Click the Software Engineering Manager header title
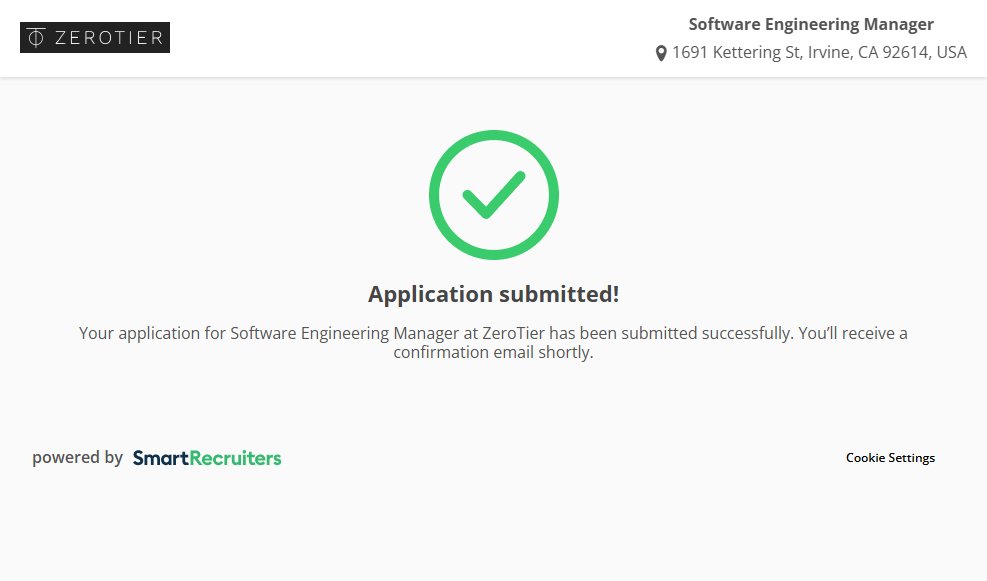The width and height of the screenshot is (987, 581). (811, 24)
